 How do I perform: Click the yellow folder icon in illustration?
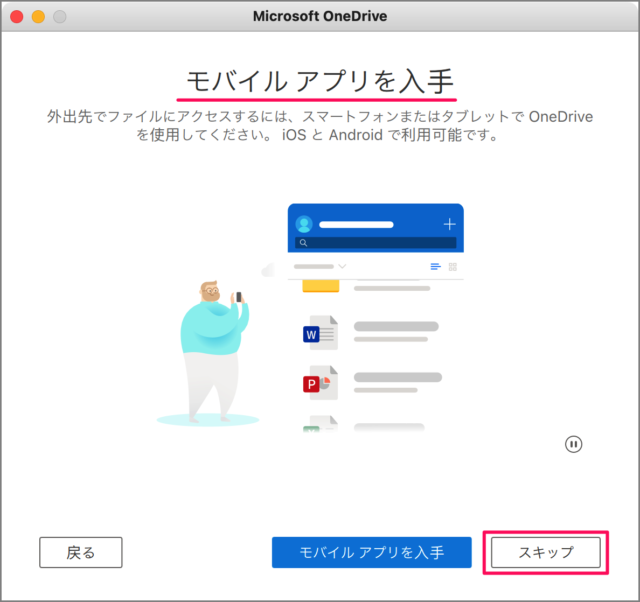pyautogui.click(x=321, y=286)
